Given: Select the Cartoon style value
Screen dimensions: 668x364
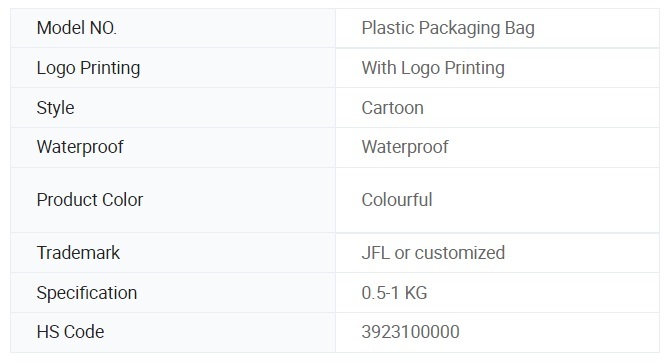Looking at the screenshot, I should coord(392,108).
